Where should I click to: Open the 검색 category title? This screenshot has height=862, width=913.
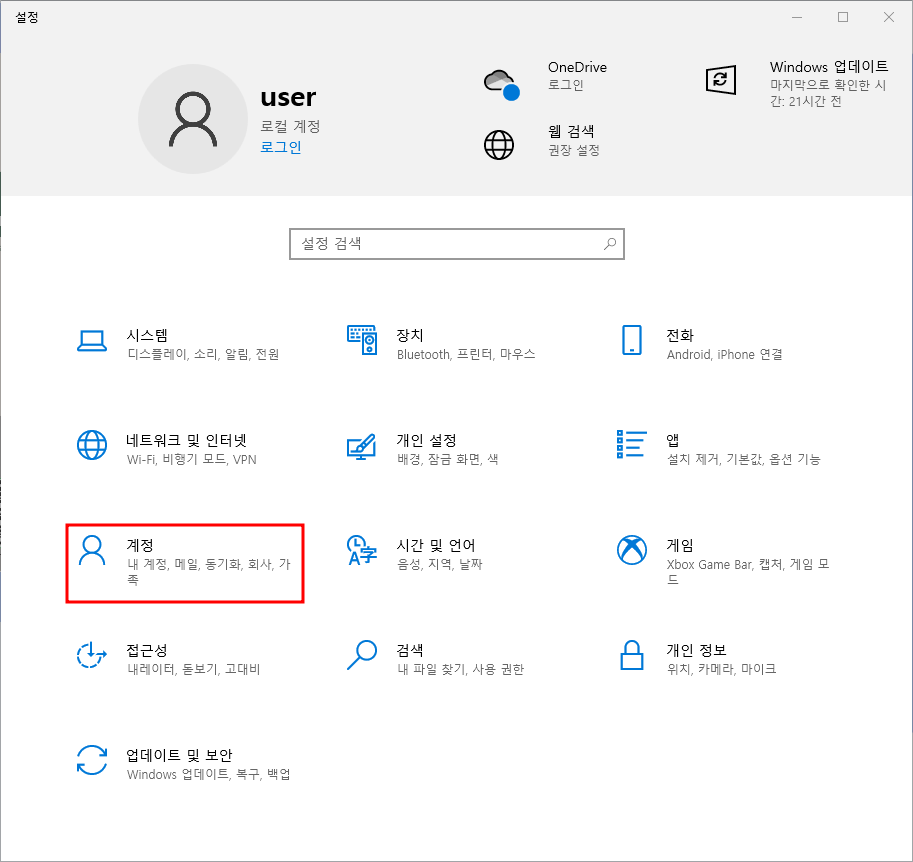coord(410,649)
